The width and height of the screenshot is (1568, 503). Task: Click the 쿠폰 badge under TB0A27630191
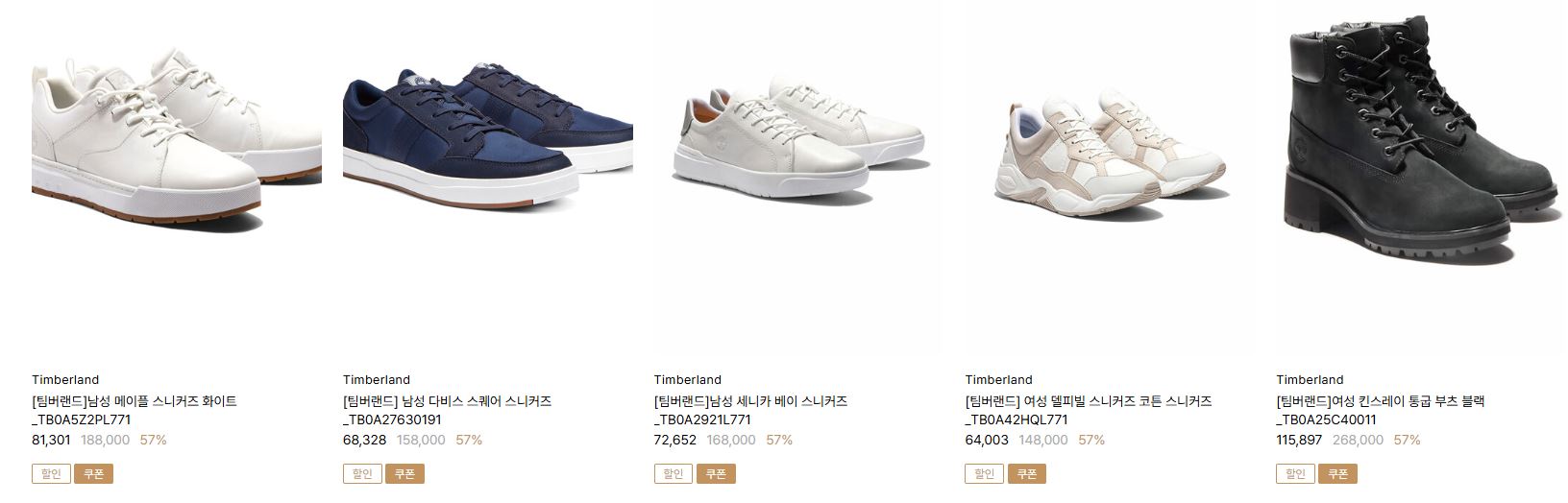click(x=404, y=473)
